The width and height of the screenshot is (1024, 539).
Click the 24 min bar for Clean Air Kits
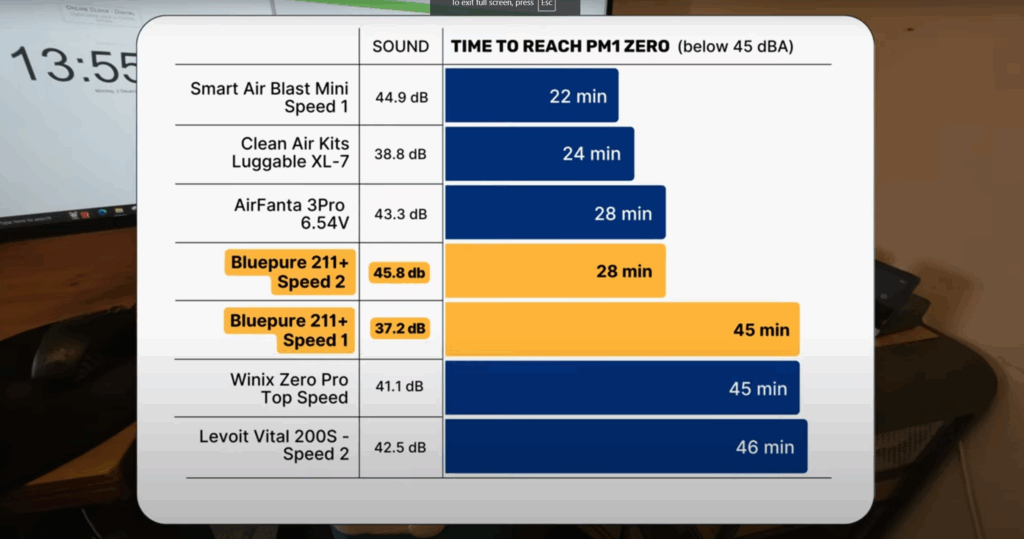coord(539,154)
